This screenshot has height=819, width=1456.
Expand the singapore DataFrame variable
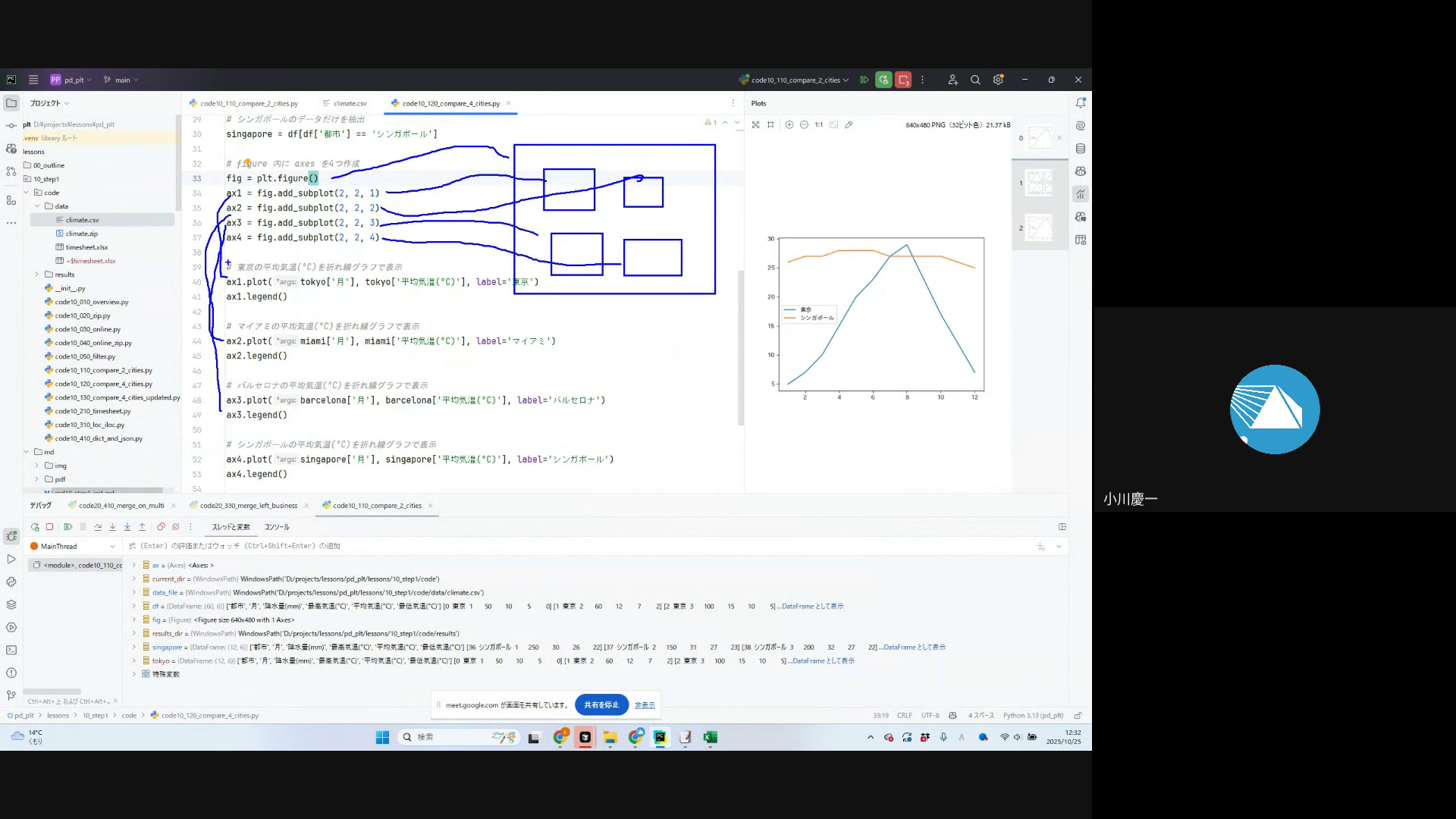(134, 647)
